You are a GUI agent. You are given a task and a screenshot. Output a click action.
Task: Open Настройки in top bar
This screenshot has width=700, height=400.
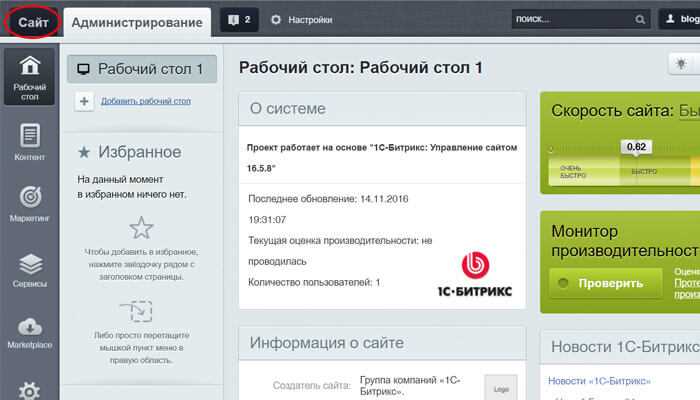pyautogui.click(x=302, y=20)
